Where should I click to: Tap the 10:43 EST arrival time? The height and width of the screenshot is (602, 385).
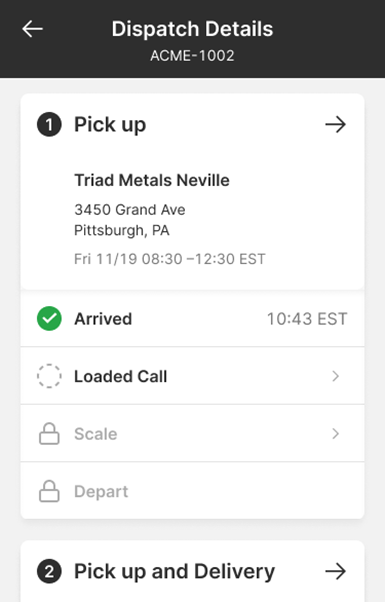[x=307, y=319]
